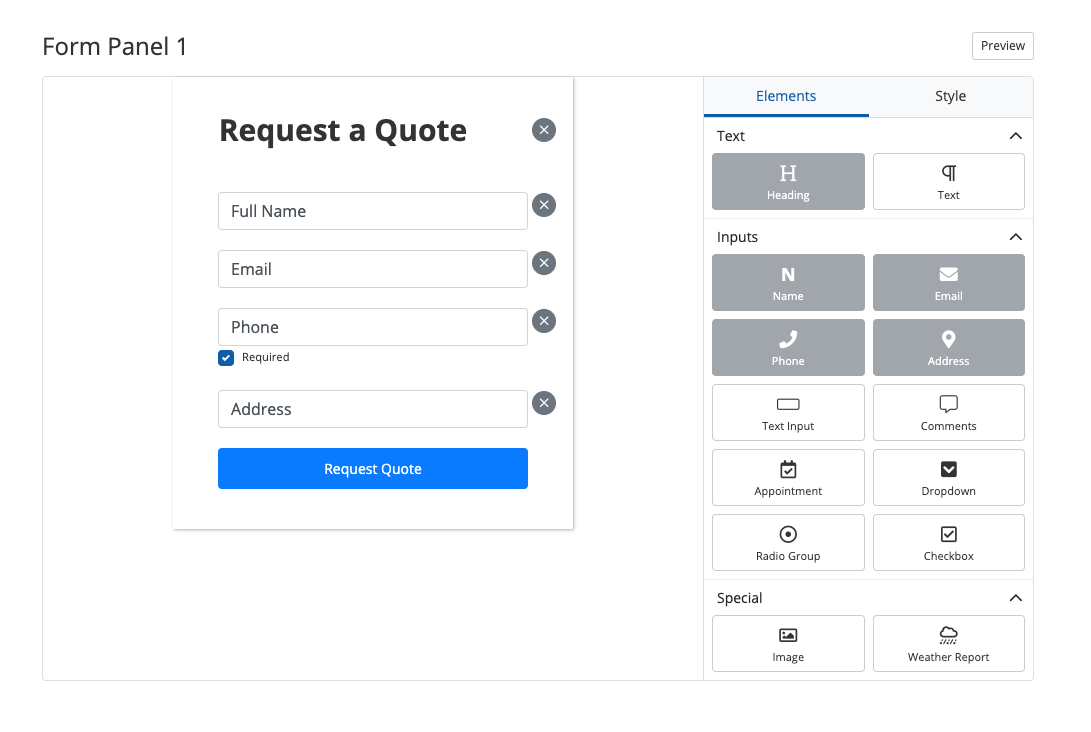1091x732 pixels.
Task: Add a Text paragraph element
Action: click(x=948, y=181)
